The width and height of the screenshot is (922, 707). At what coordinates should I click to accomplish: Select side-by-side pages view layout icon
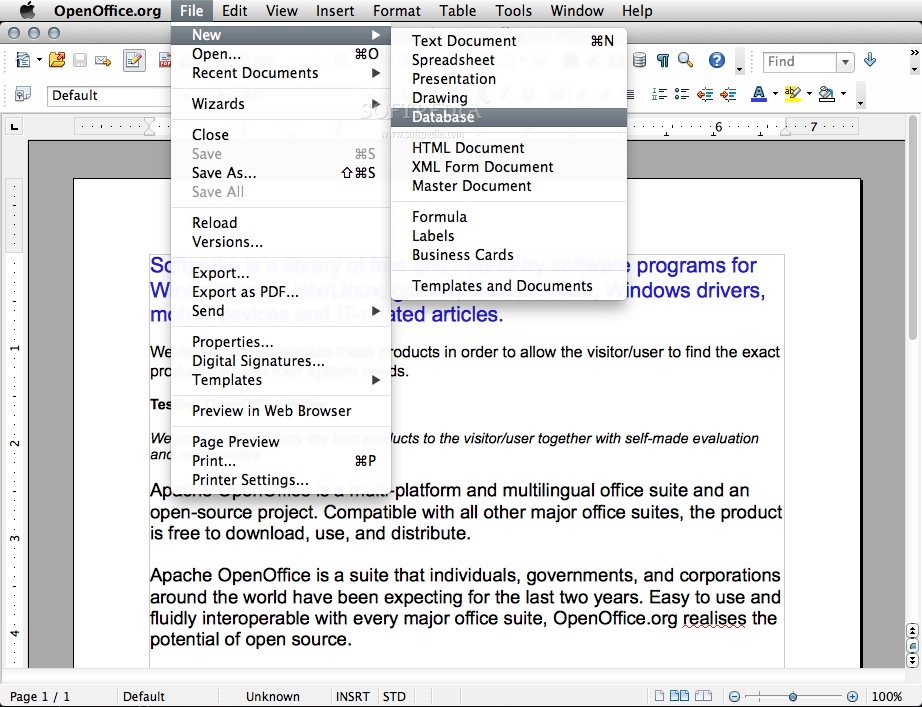point(679,696)
